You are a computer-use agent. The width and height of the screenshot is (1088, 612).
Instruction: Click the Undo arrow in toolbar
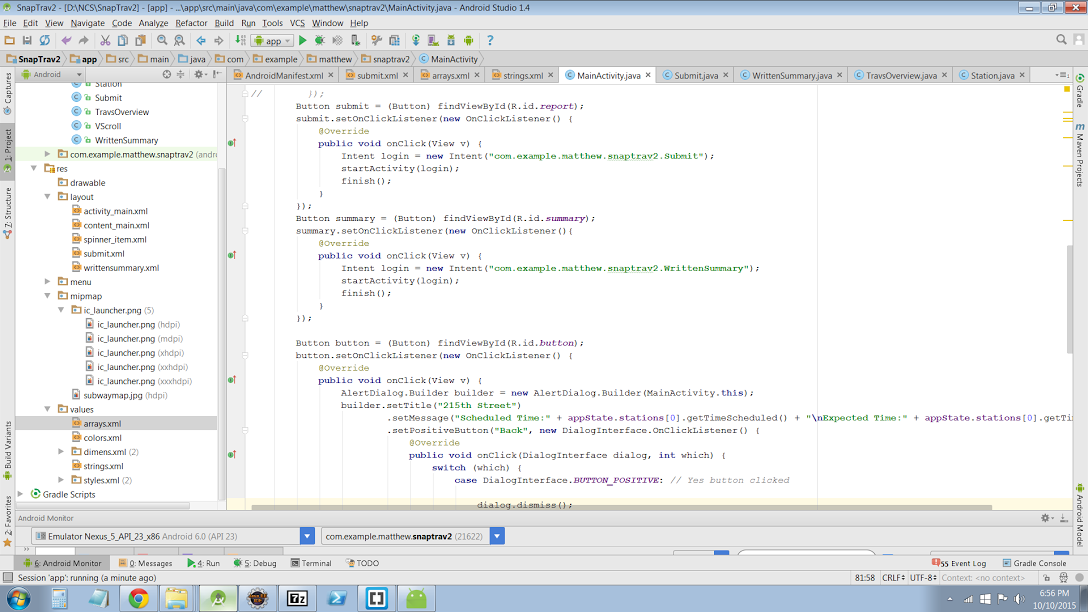(x=67, y=41)
